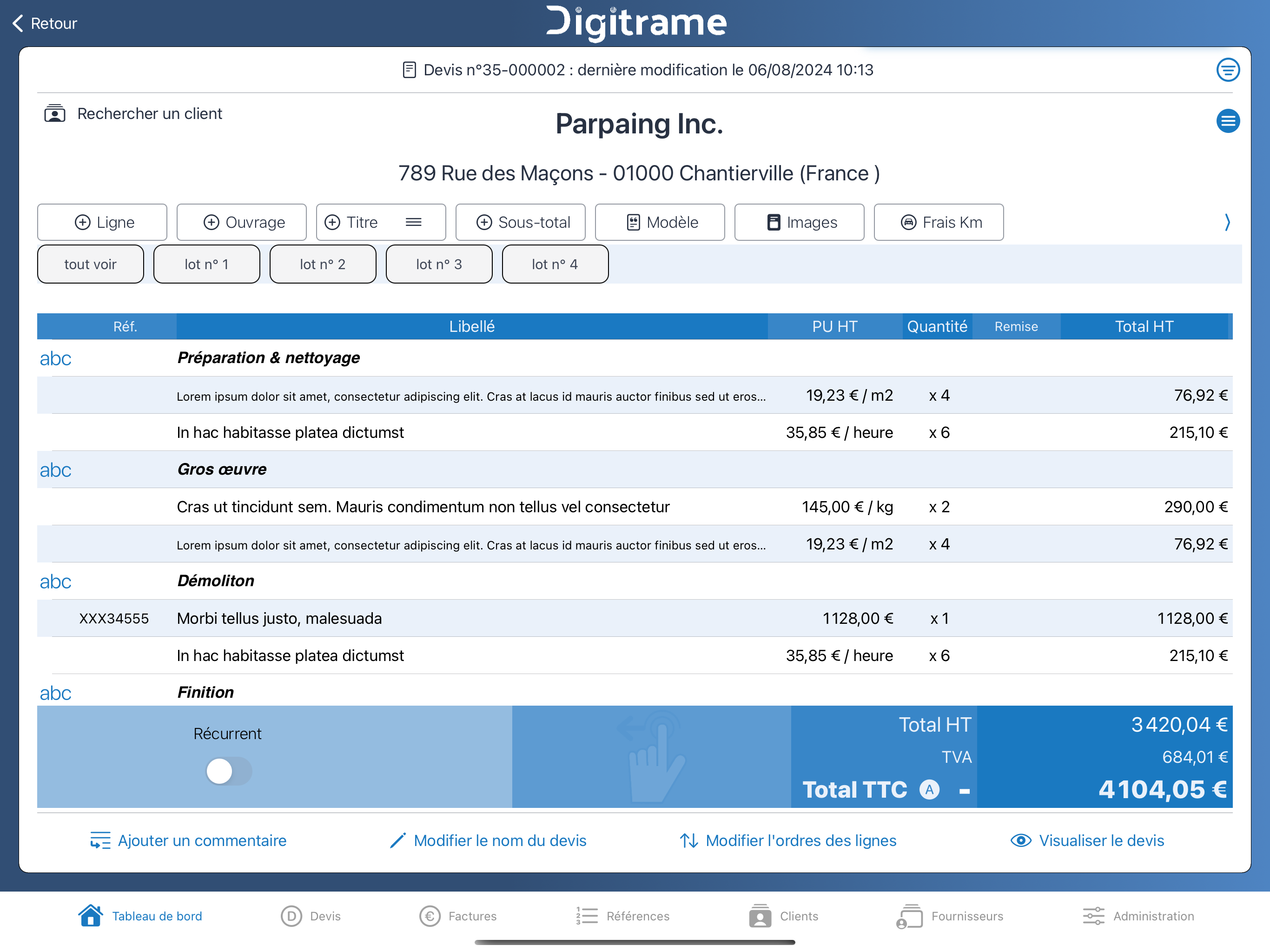1270x952 pixels.
Task: Open the Images picker
Action: click(799, 222)
